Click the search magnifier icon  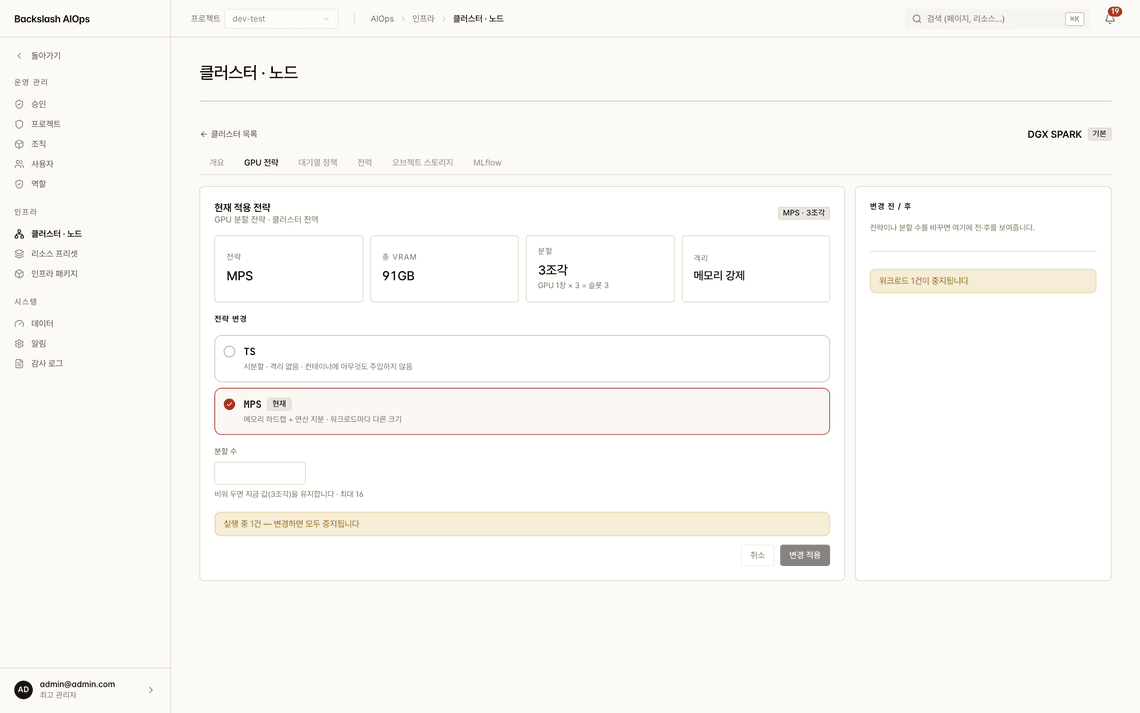(x=916, y=19)
